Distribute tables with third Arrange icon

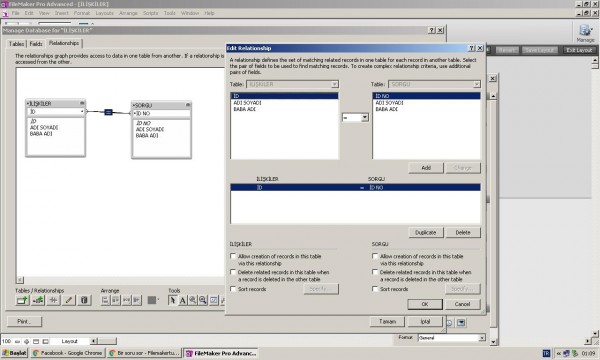click(x=126, y=300)
